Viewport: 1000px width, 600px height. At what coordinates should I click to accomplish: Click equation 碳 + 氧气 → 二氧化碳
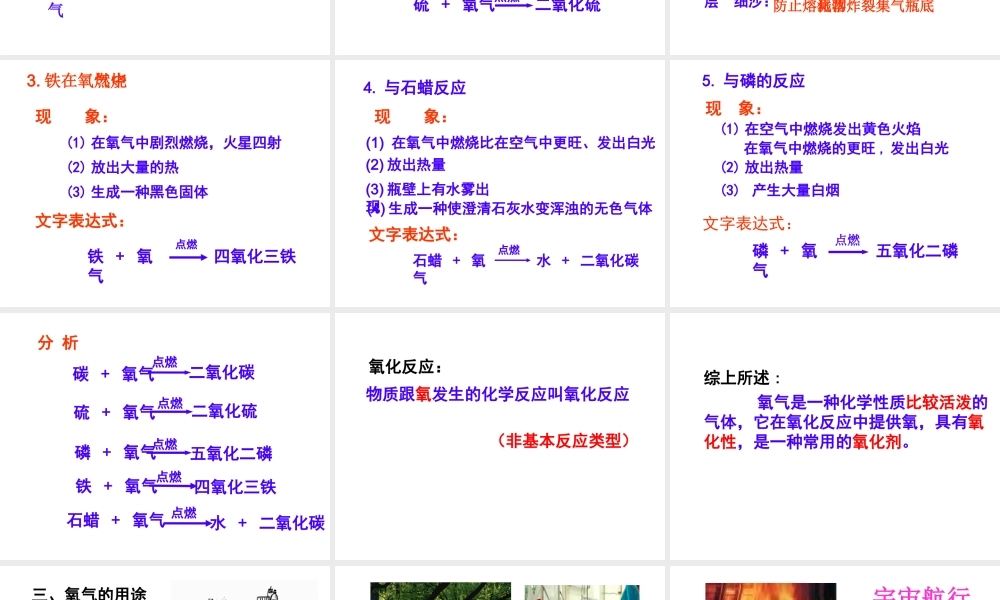164,370
